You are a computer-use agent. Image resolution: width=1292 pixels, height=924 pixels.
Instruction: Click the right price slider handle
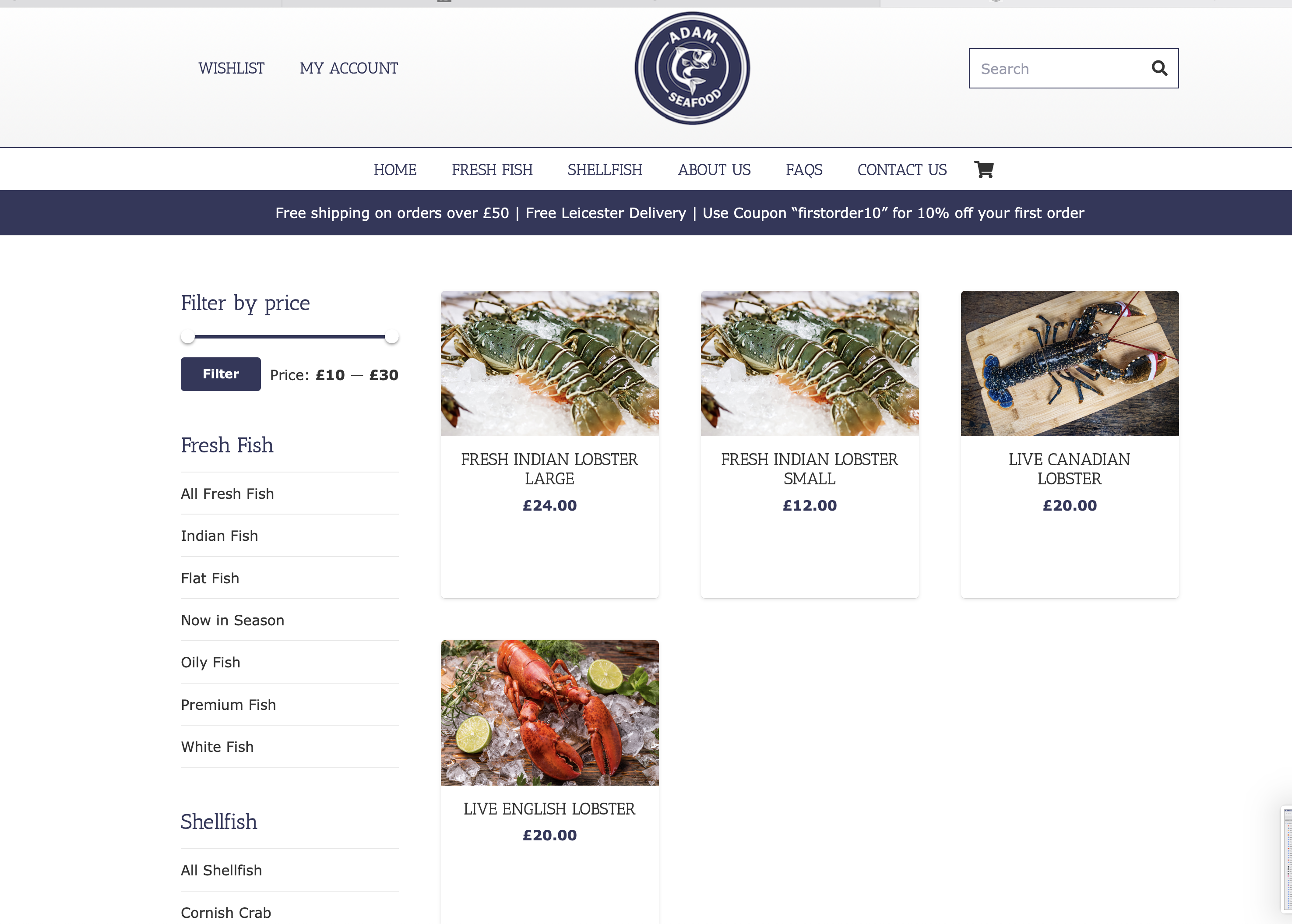point(391,337)
